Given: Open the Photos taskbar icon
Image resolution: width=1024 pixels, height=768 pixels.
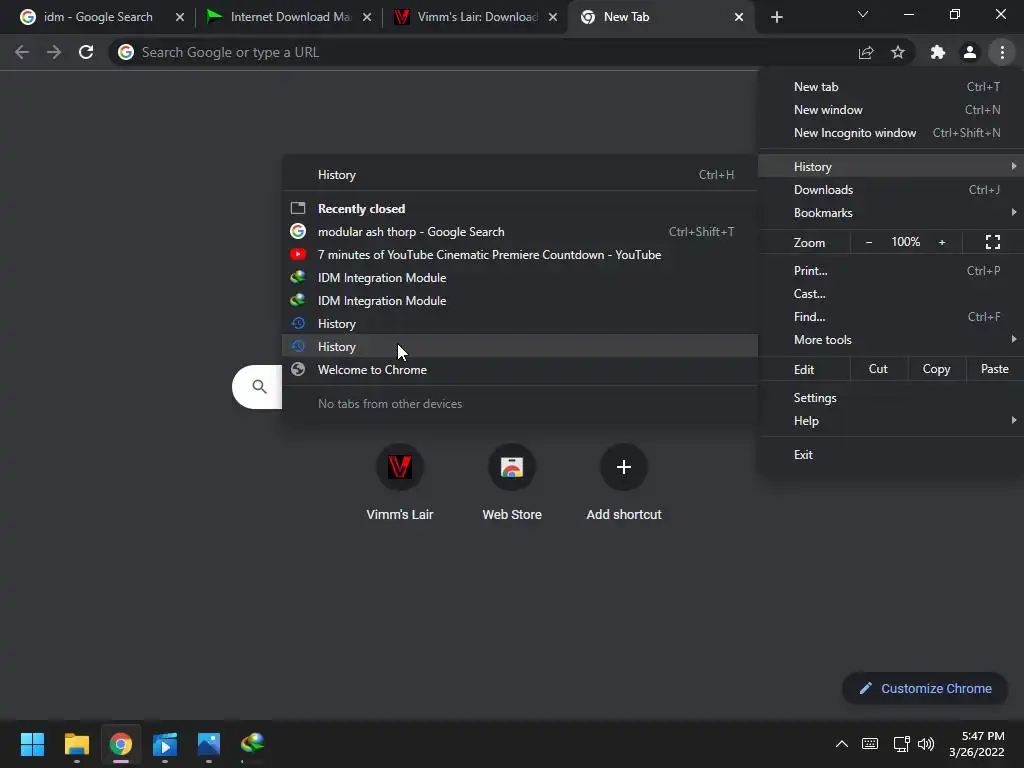Looking at the screenshot, I should point(209,744).
